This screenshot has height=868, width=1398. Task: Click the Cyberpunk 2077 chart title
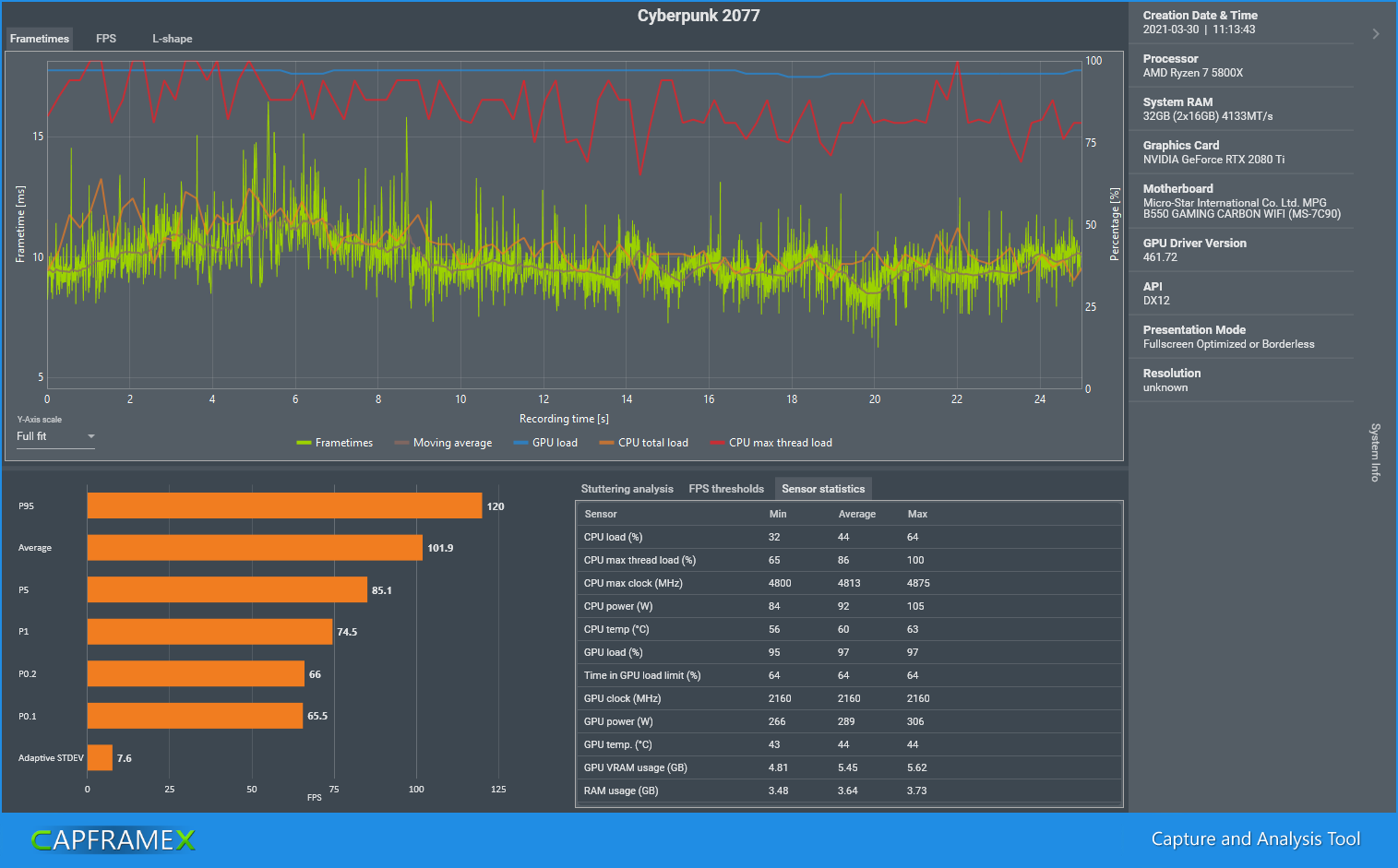[x=699, y=16]
